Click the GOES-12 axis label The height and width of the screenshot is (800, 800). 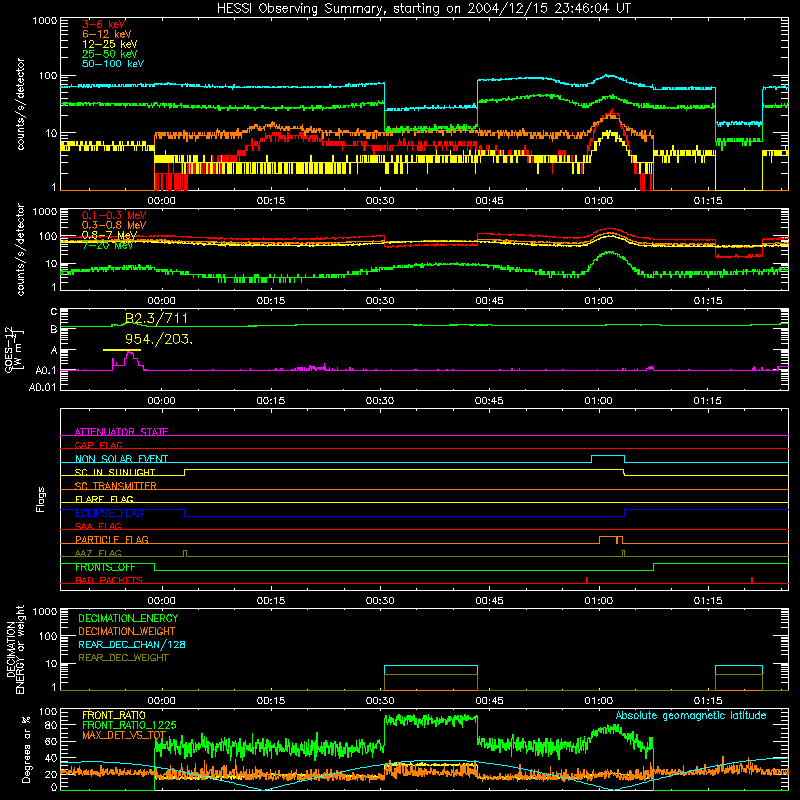pyautogui.click(x=14, y=349)
